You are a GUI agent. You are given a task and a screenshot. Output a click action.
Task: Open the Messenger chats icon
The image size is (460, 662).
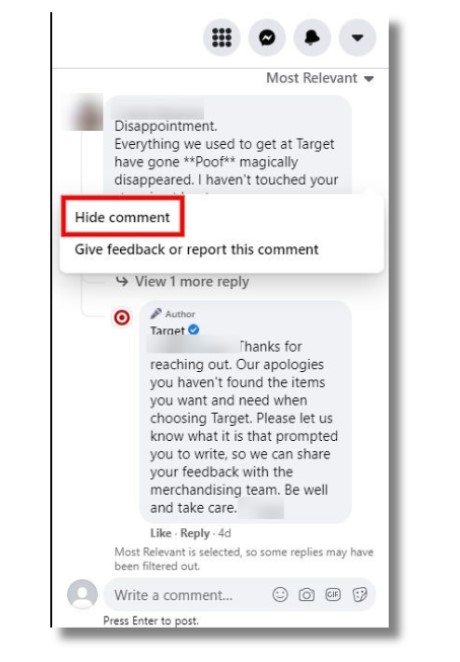click(x=267, y=38)
